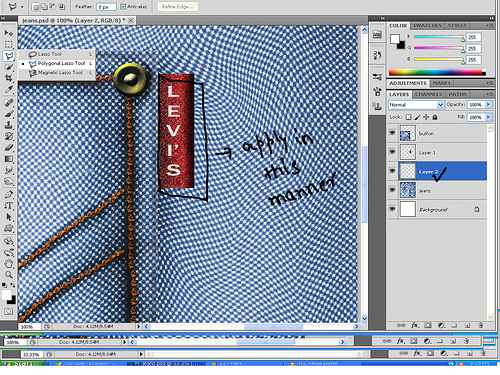This screenshot has width=500, height=375.
Task: Switch to the Styles tab
Action: click(457, 26)
